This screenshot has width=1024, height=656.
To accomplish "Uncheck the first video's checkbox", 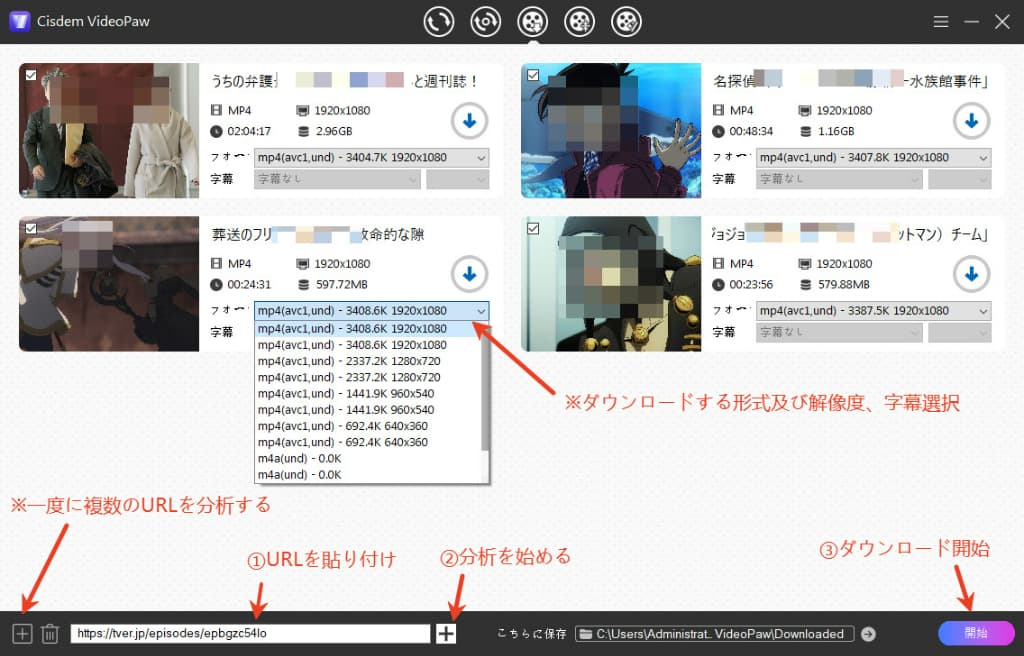I will click(31, 75).
